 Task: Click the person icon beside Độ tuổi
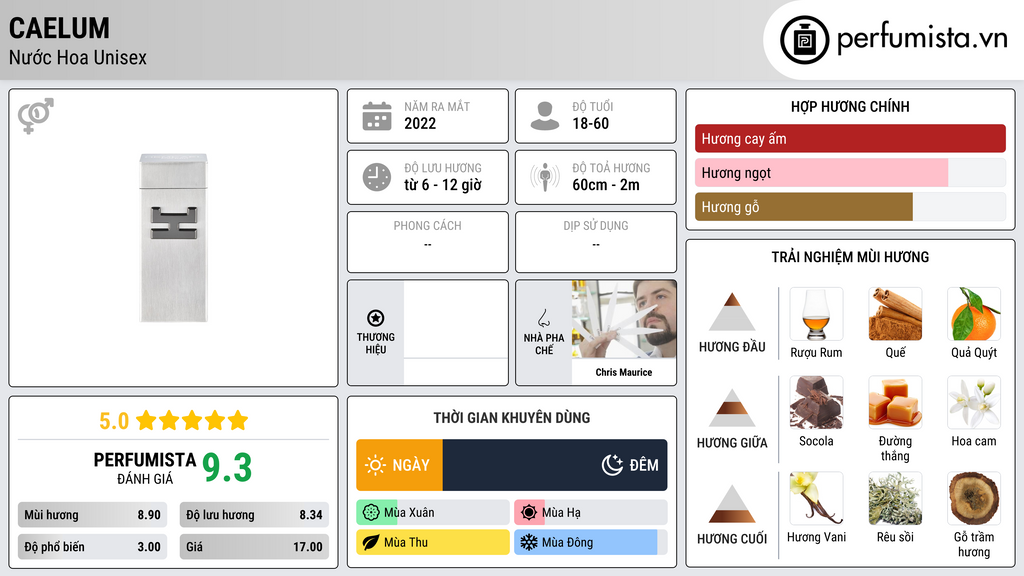(x=545, y=116)
